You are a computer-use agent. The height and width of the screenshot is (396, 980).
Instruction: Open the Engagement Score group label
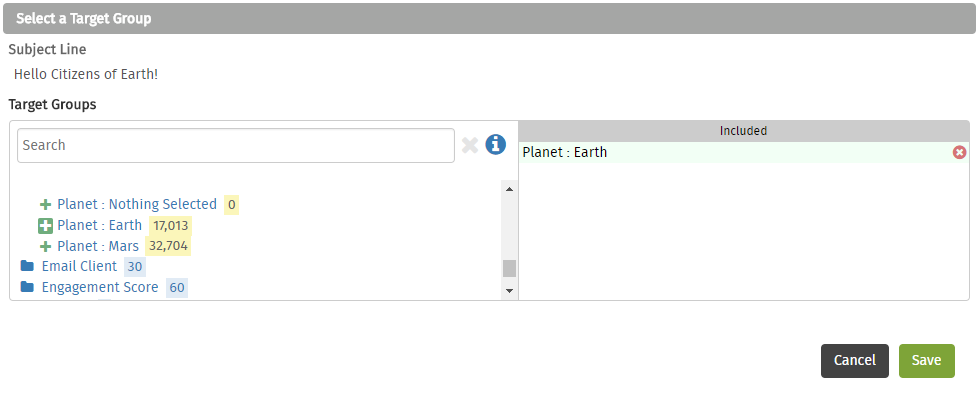pos(100,287)
